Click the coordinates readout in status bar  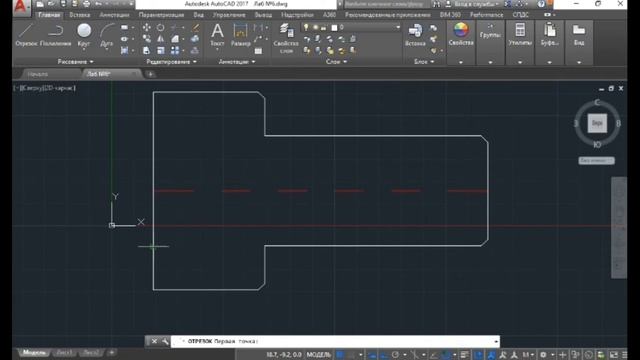click(x=284, y=355)
